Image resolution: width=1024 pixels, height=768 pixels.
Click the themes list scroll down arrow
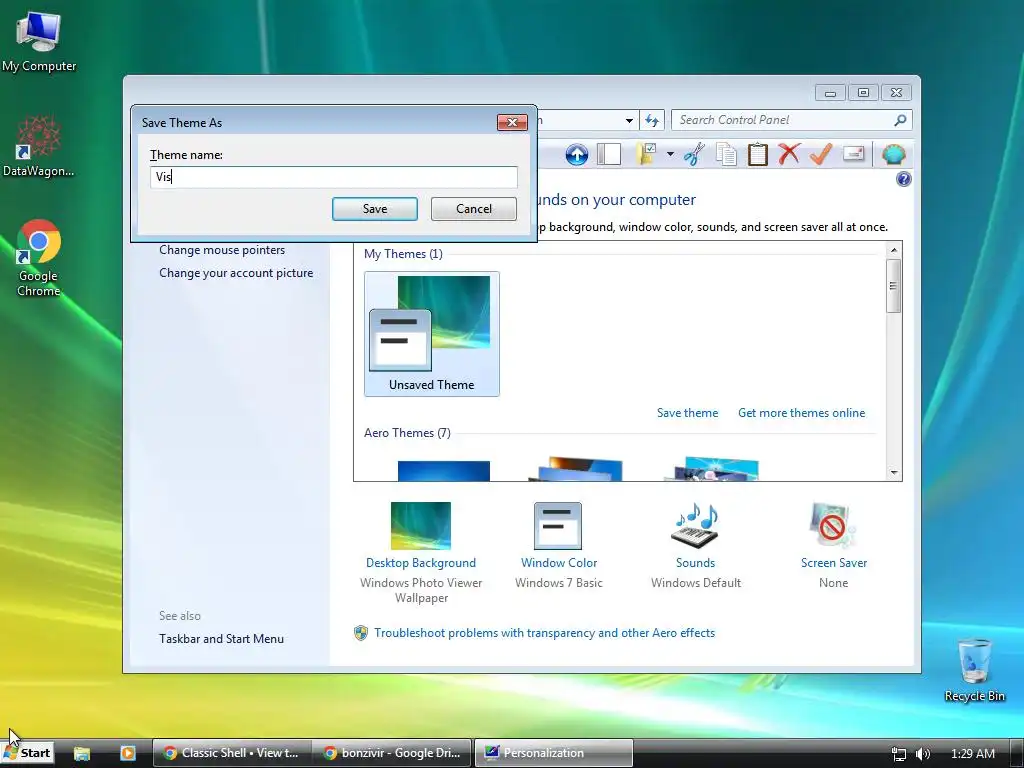894,472
